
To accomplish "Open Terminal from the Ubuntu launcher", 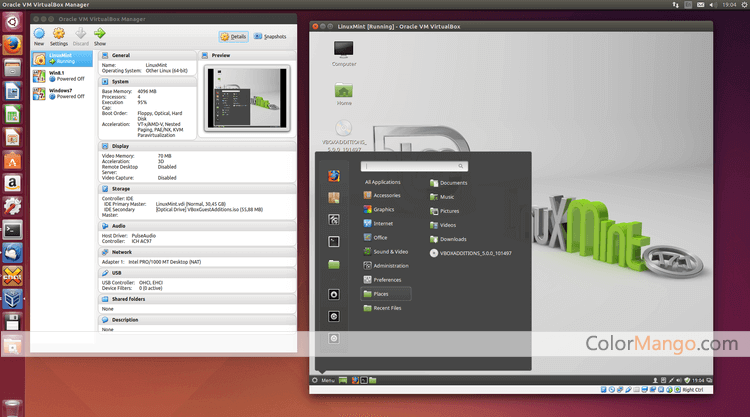I will tap(12, 230).
